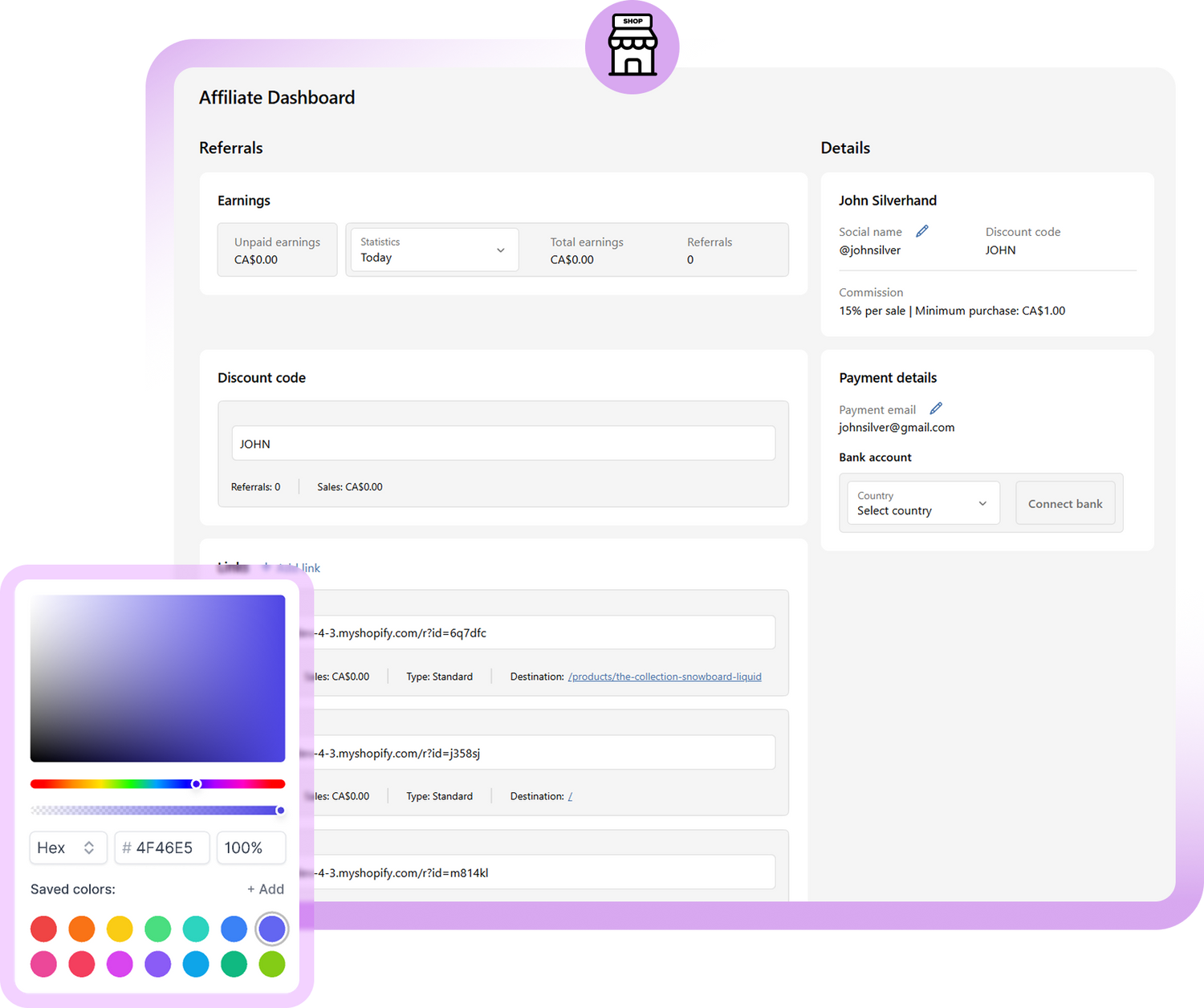The width and height of the screenshot is (1204, 1008).
Task: Click the JOHN discount code field
Action: coord(503,444)
